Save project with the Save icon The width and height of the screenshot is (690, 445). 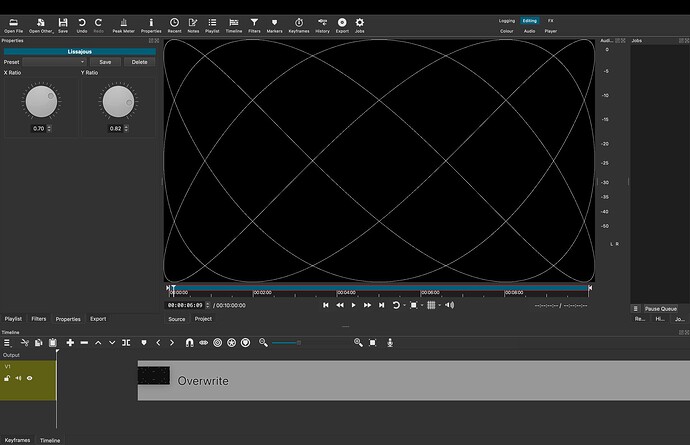[63, 26]
